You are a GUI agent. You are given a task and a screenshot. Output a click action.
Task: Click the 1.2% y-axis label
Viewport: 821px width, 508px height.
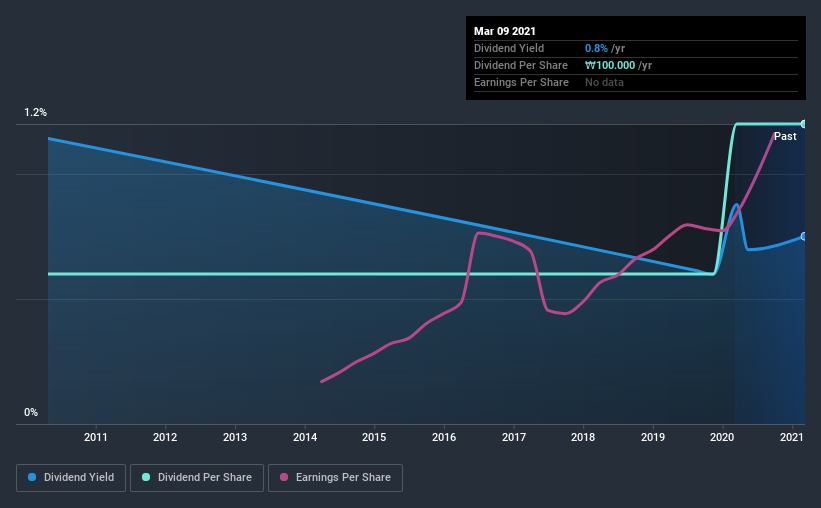[36, 113]
